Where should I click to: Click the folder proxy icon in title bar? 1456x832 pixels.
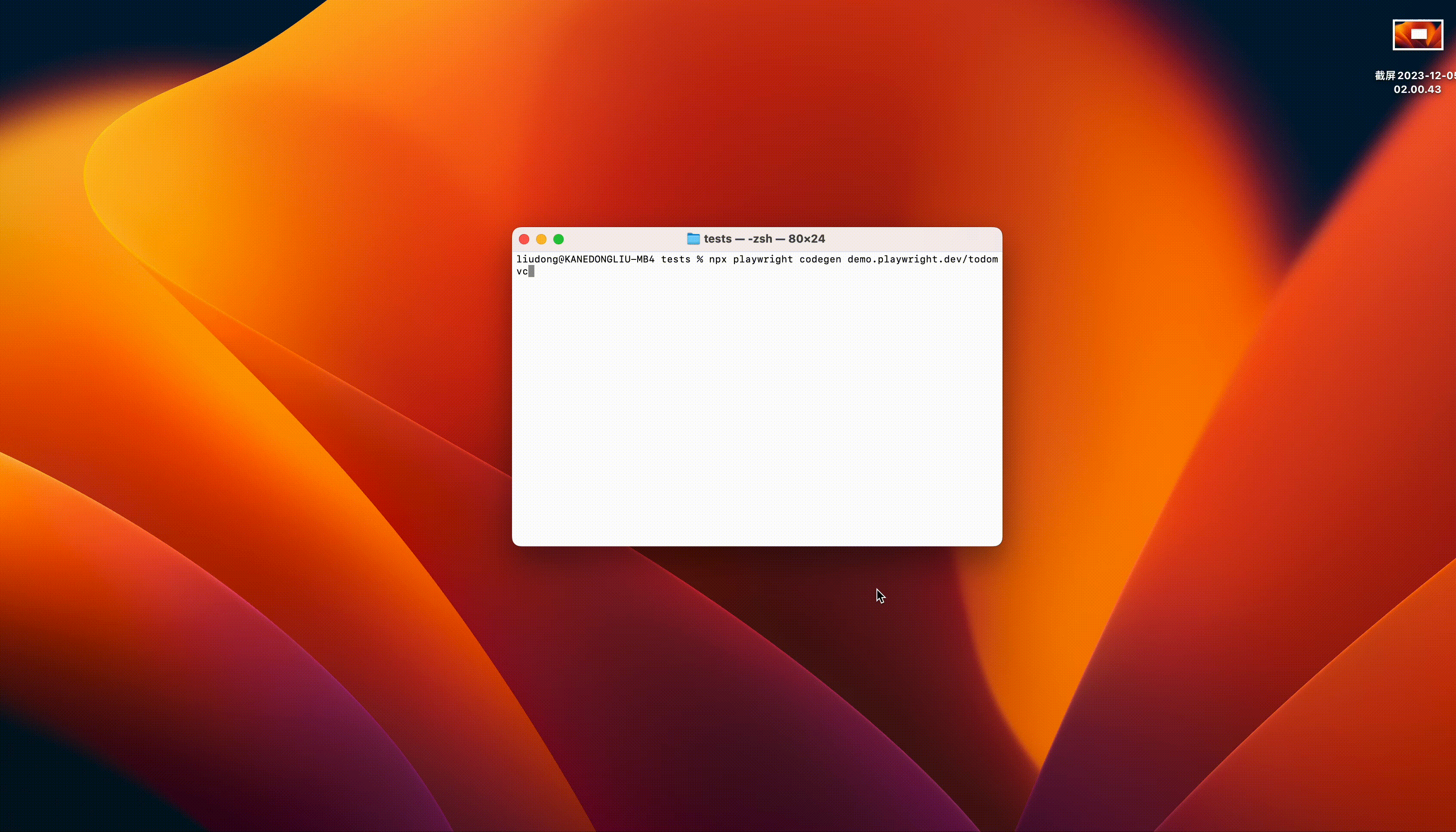pos(693,239)
